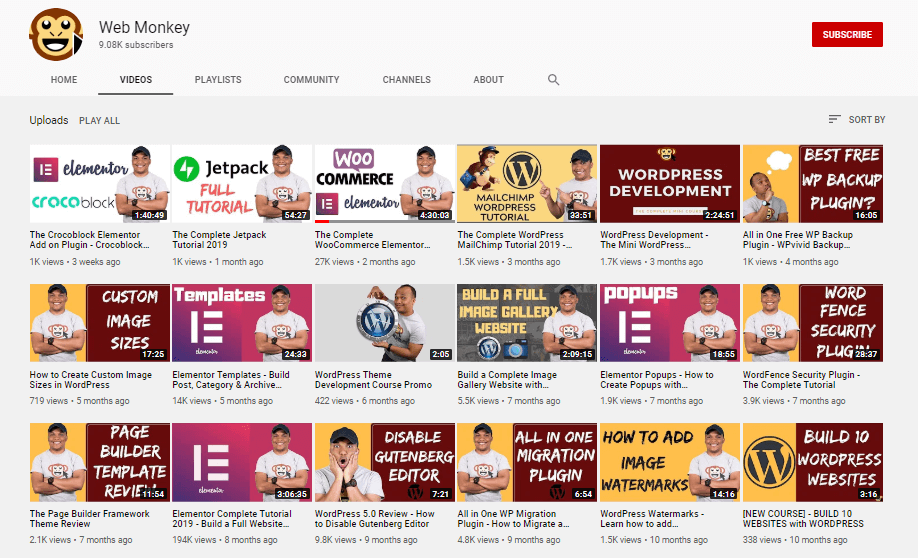Open the Jetpack Full Tutorial thumbnail

(242, 184)
